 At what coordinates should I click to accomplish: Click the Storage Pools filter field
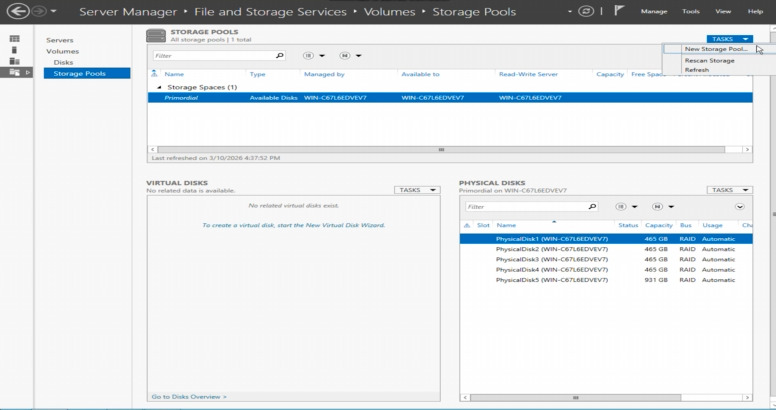pos(213,55)
